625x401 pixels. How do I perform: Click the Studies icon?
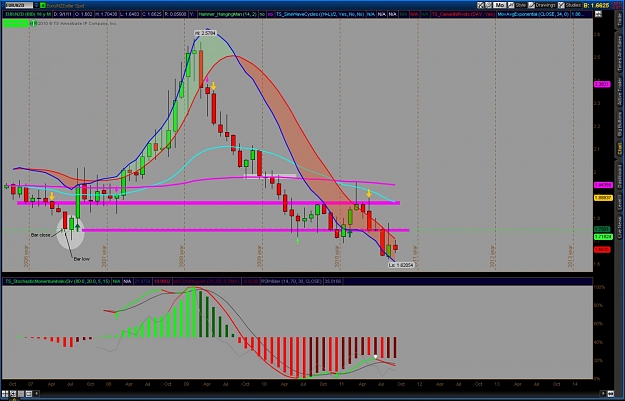[561, 5]
